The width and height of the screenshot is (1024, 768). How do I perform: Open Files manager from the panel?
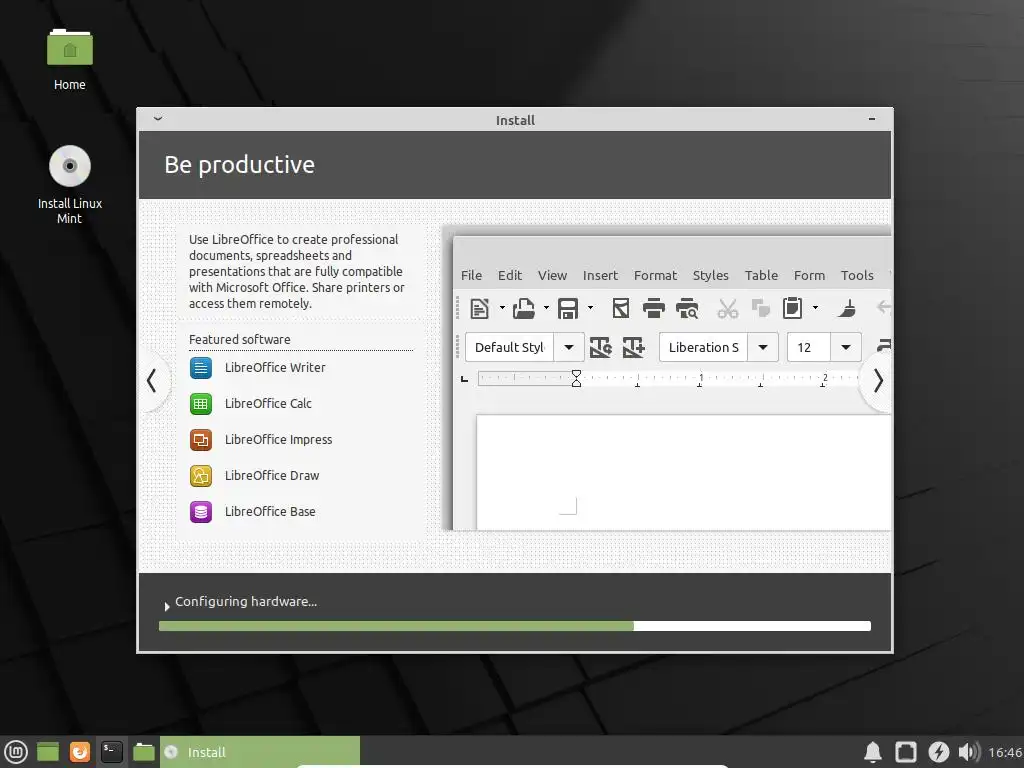144,752
